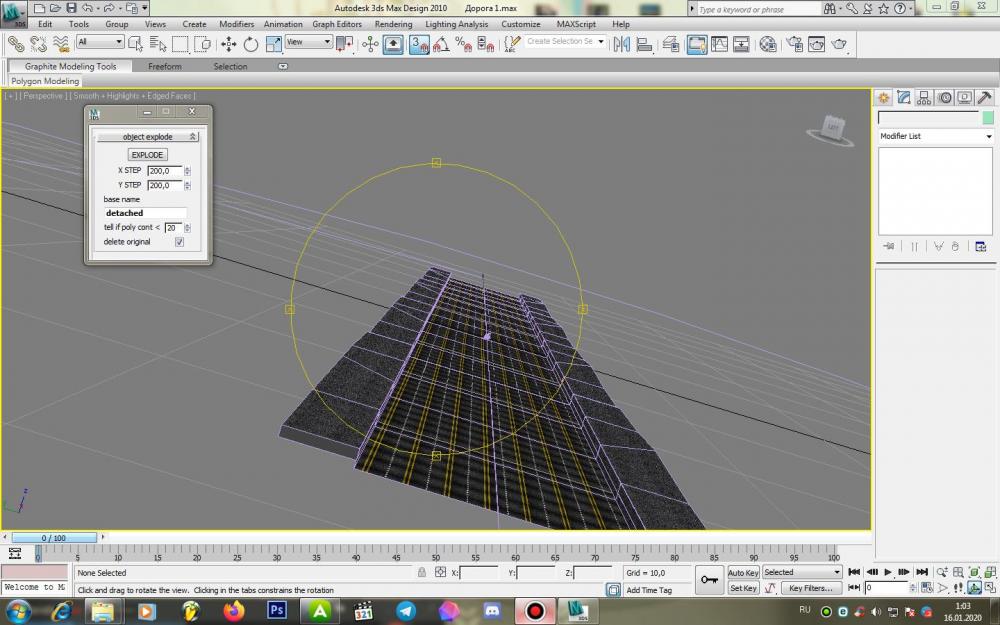Viewport: 1000px width, 625px height.
Task: Expand the ribbon options dropdown arrow
Action: [283, 66]
